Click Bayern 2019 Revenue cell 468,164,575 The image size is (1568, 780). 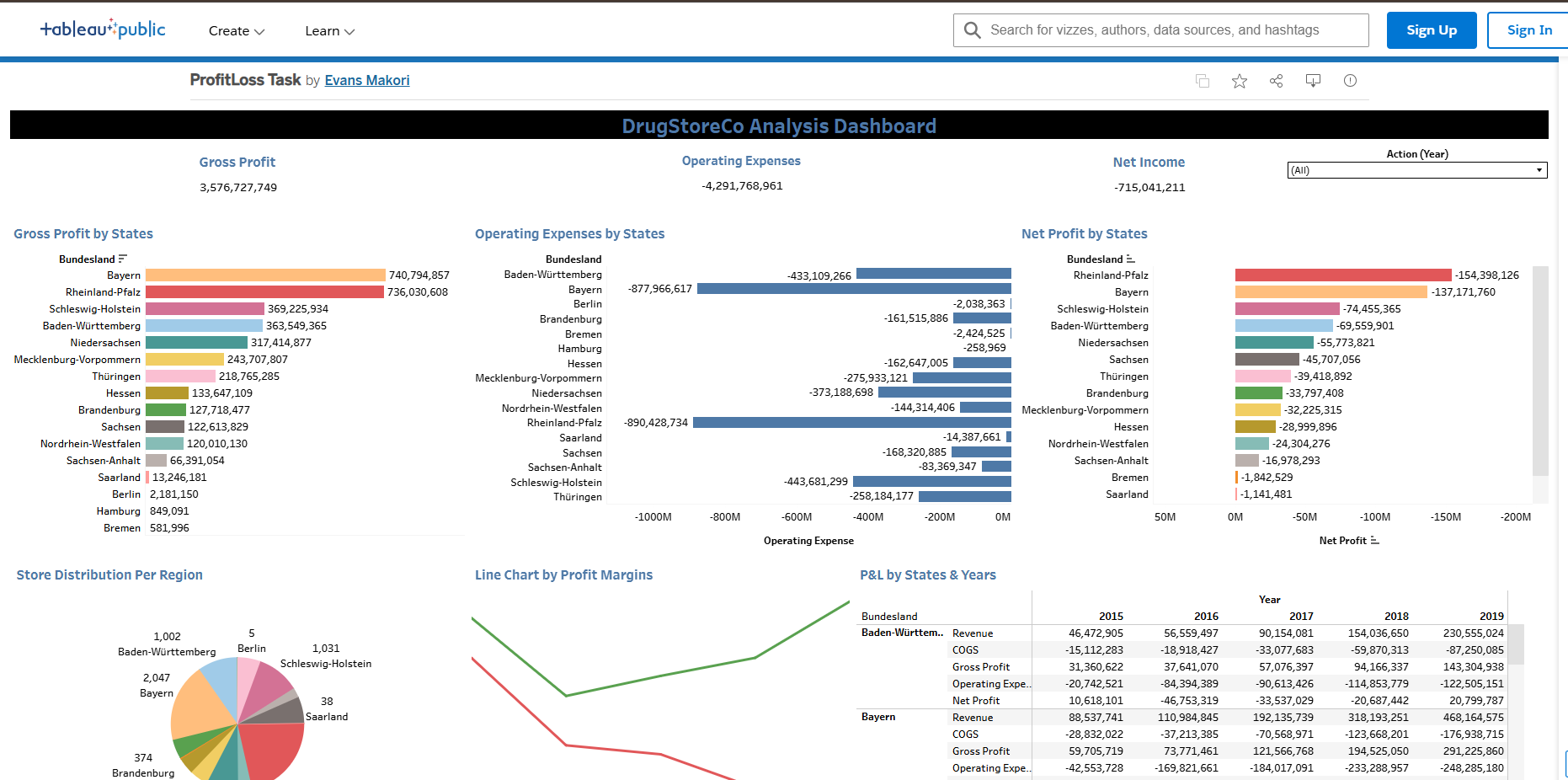(x=1473, y=718)
